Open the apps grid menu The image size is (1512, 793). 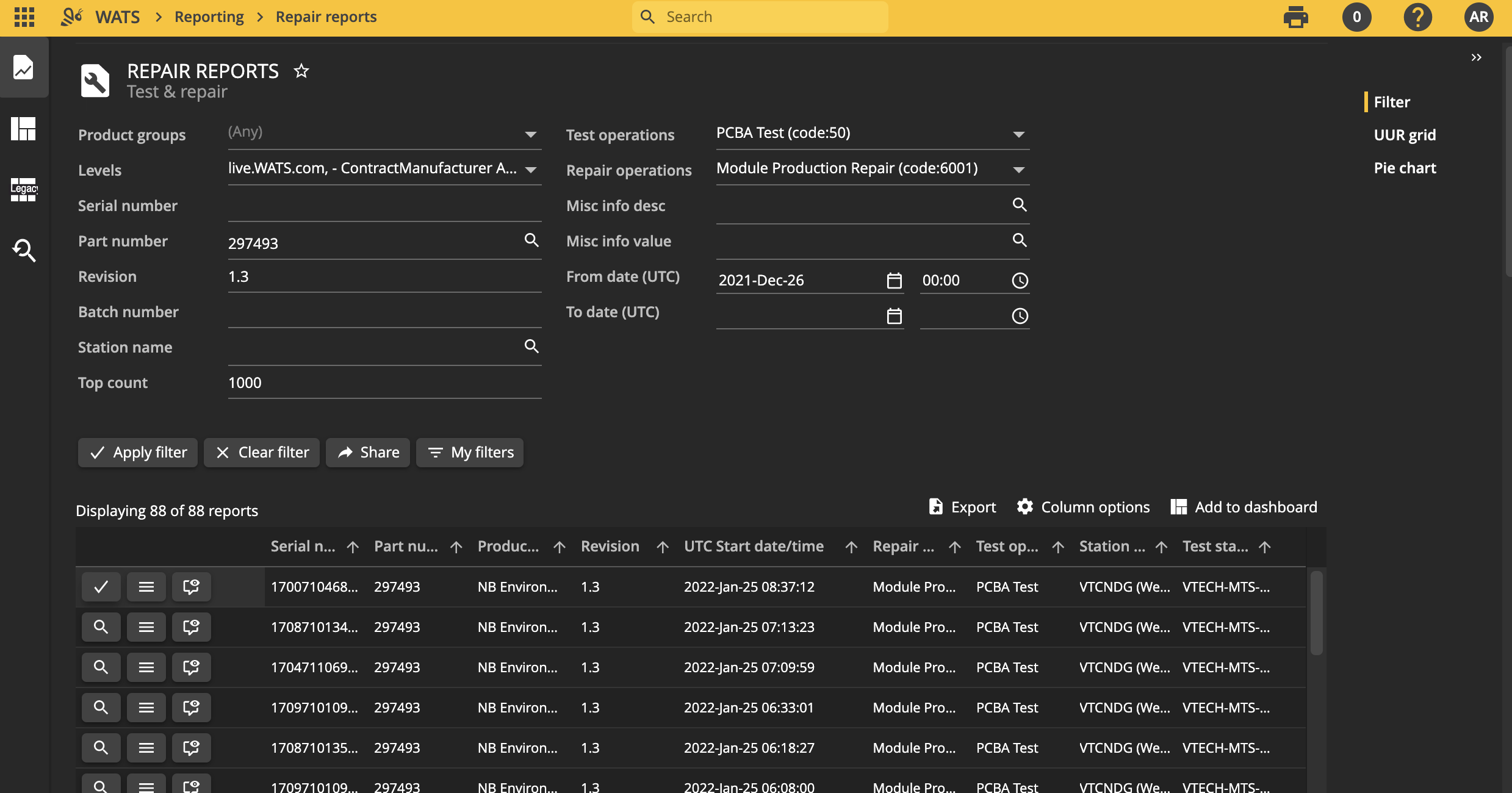tap(24, 17)
